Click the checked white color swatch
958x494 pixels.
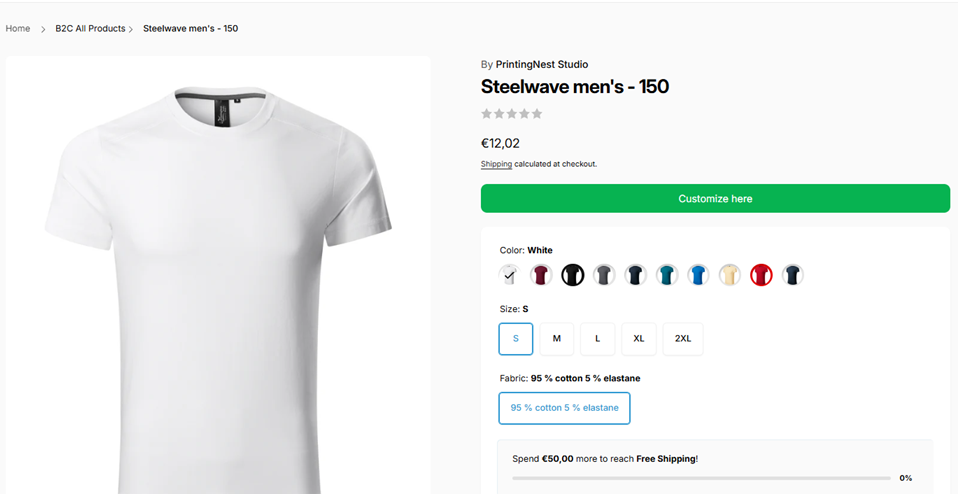pyautogui.click(x=510, y=275)
